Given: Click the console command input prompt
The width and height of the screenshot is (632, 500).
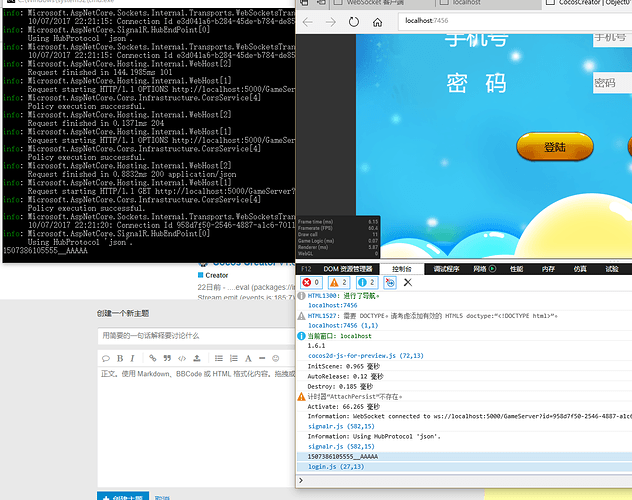Looking at the screenshot, I should tap(464, 480).
